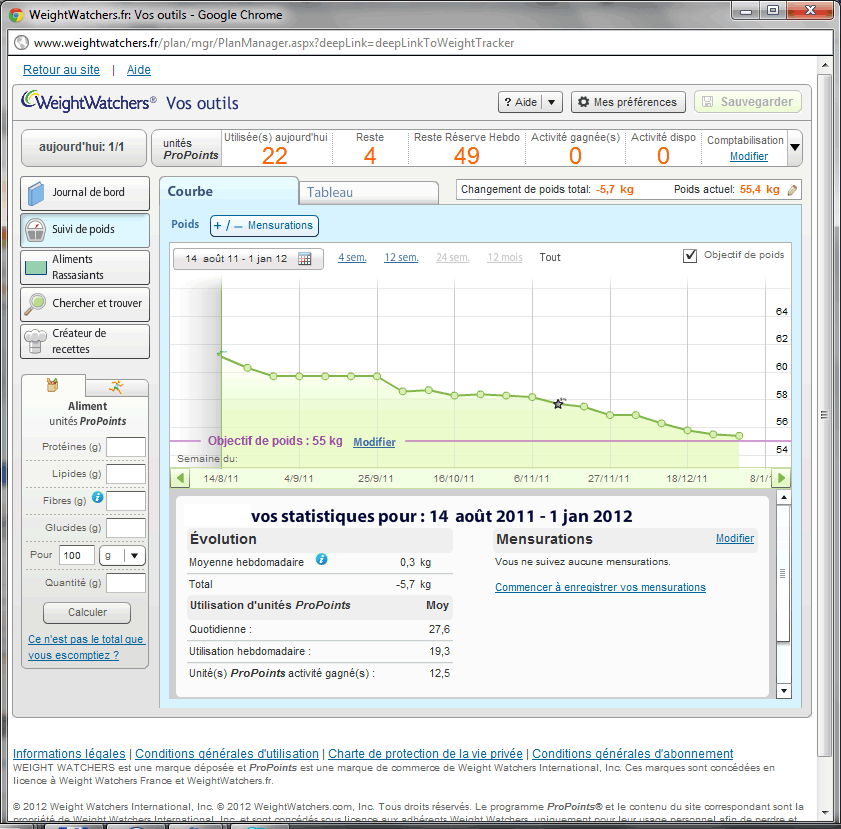The width and height of the screenshot is (841, 829).
Task: Open the unit 'g' dropdown
Action: click(x=122, y=556)
